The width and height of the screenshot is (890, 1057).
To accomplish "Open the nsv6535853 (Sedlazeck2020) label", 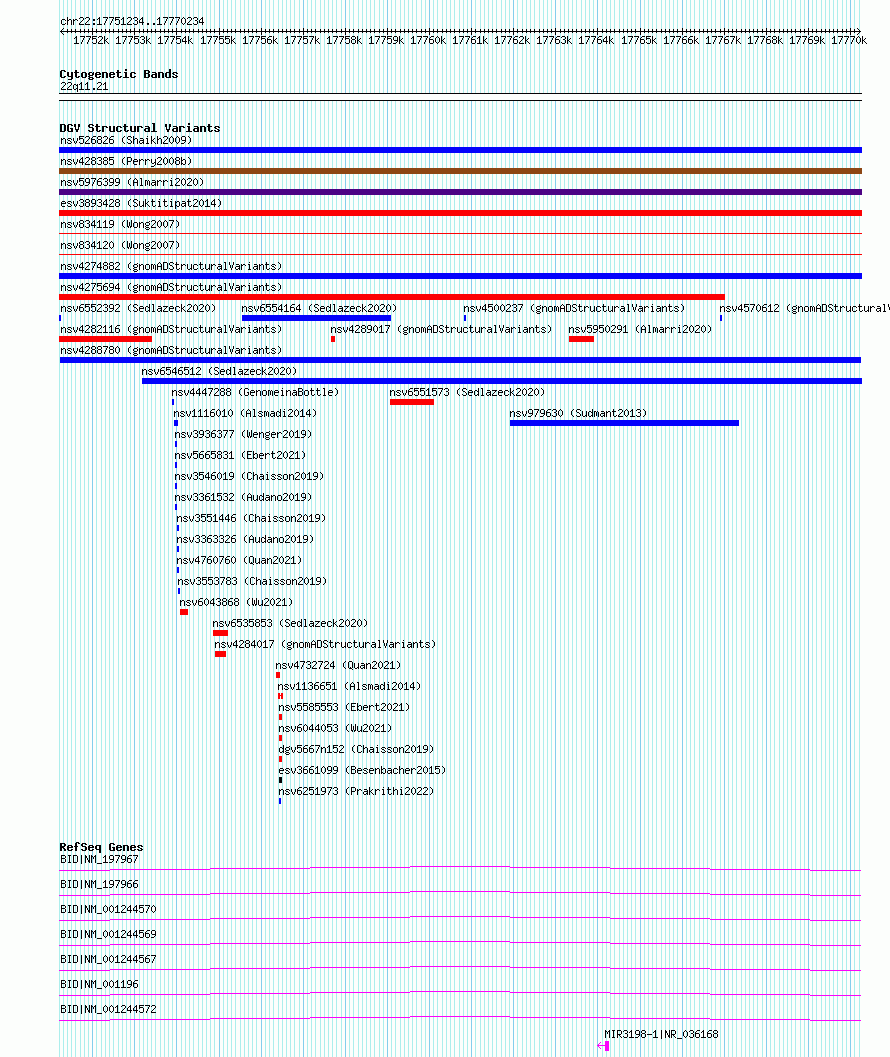I will pos(291,623).
